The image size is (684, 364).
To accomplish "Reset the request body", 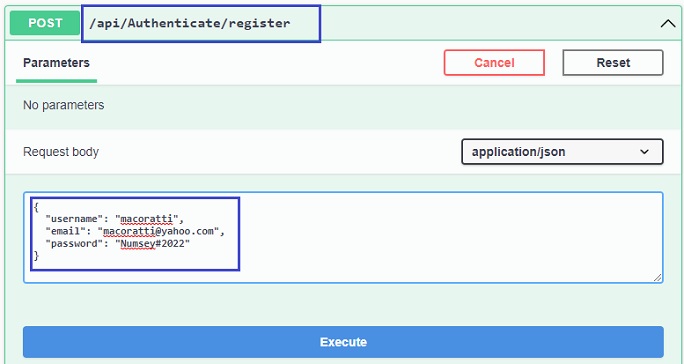I will 613,62.
